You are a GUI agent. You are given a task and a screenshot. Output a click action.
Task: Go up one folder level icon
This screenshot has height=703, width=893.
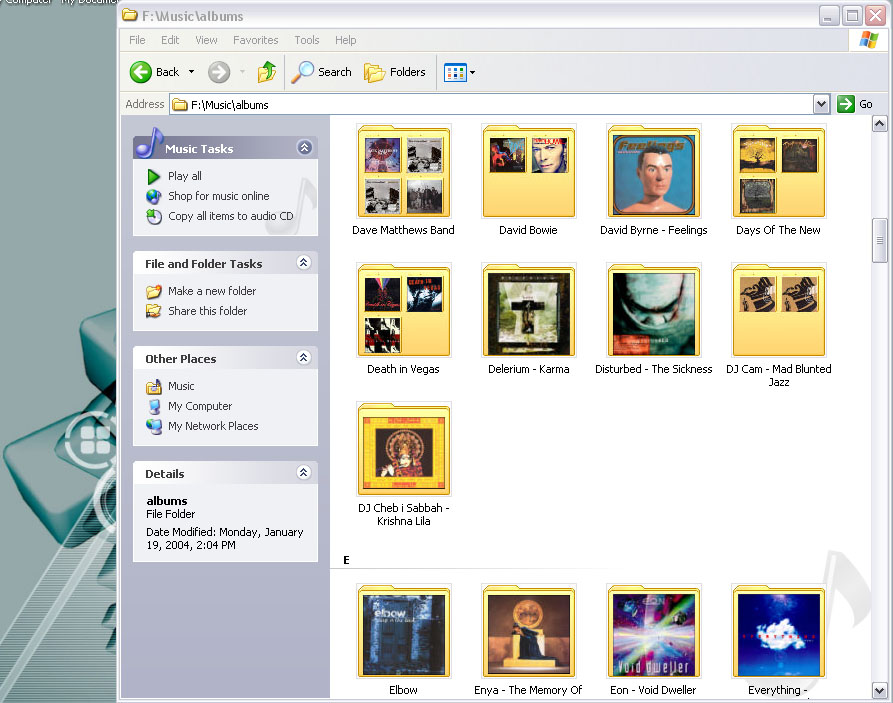[267, 72]
